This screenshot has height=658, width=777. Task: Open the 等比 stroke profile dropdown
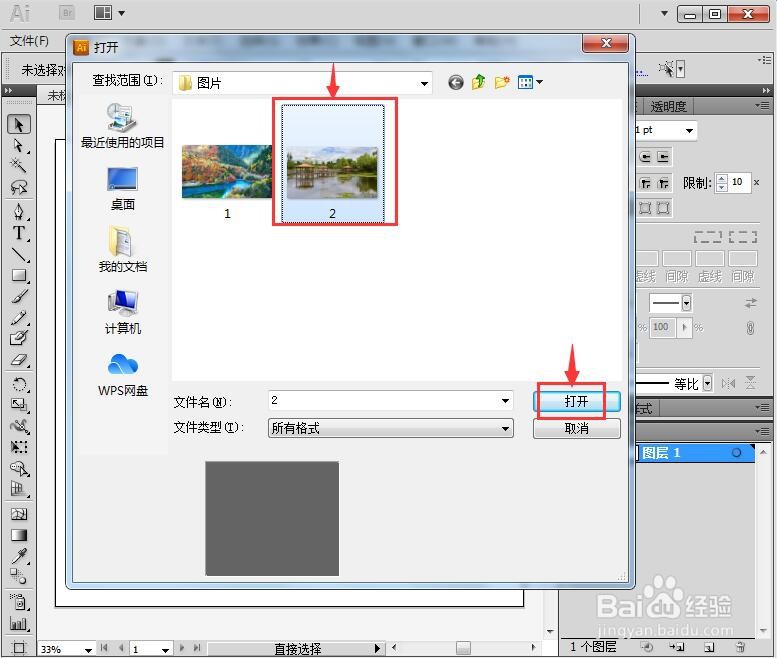coord(708,383)
